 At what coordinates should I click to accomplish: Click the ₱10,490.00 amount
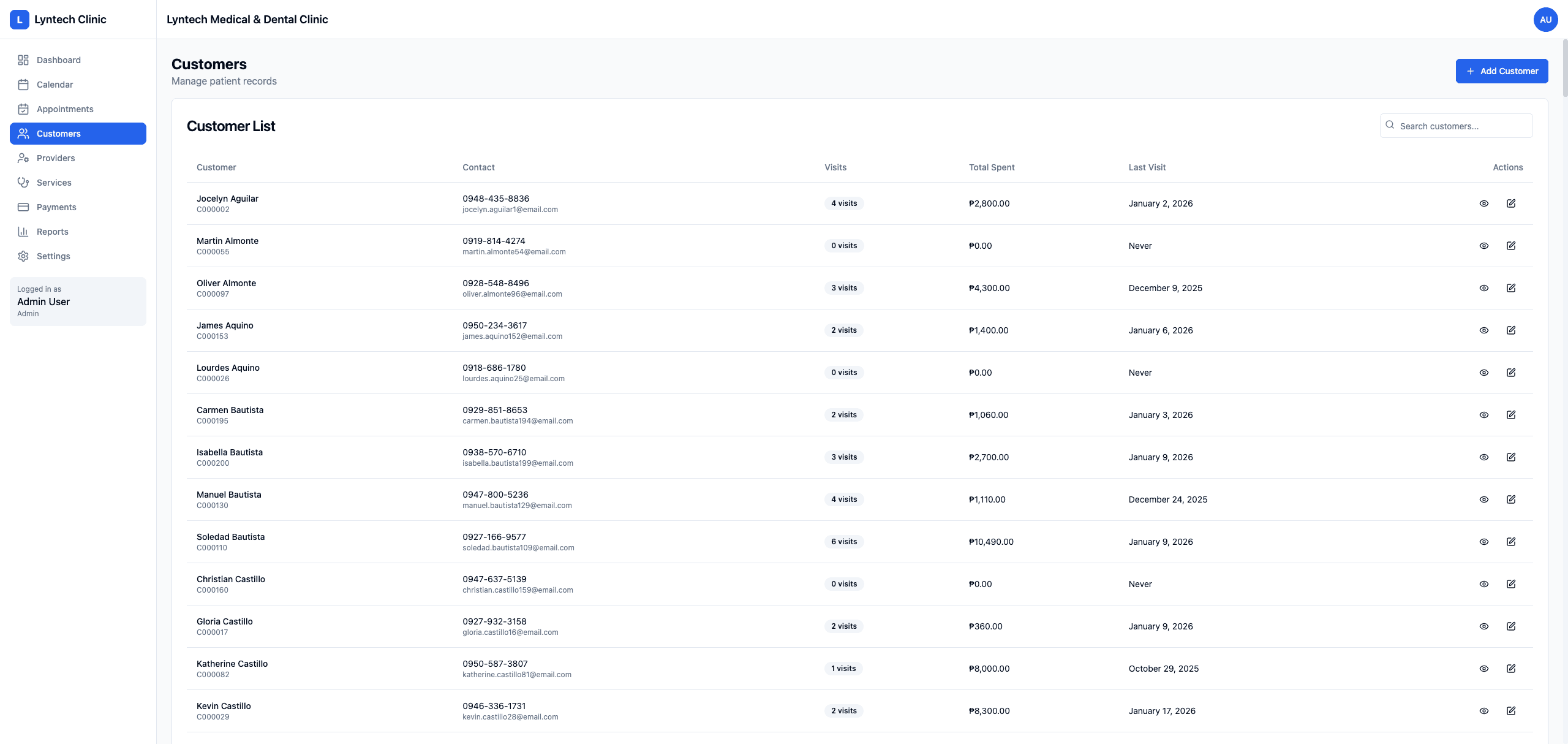[991, 542]
